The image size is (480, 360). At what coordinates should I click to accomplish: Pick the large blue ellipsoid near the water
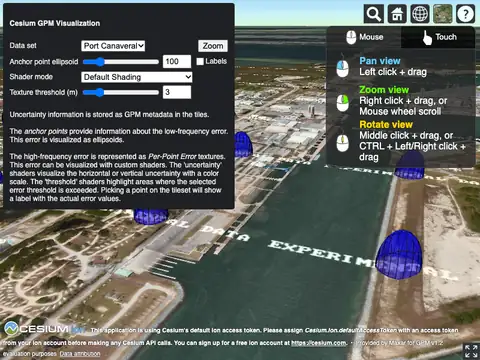(399, 254)
